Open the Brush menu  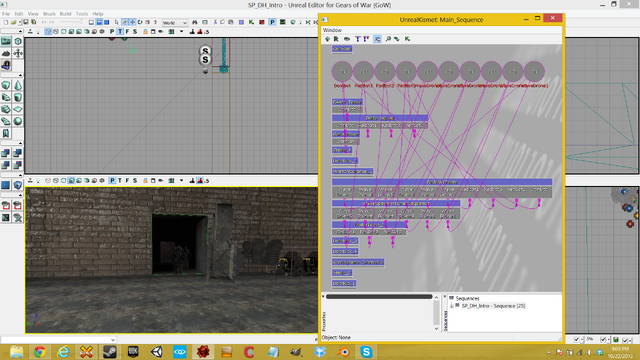[x=49, y=13]
